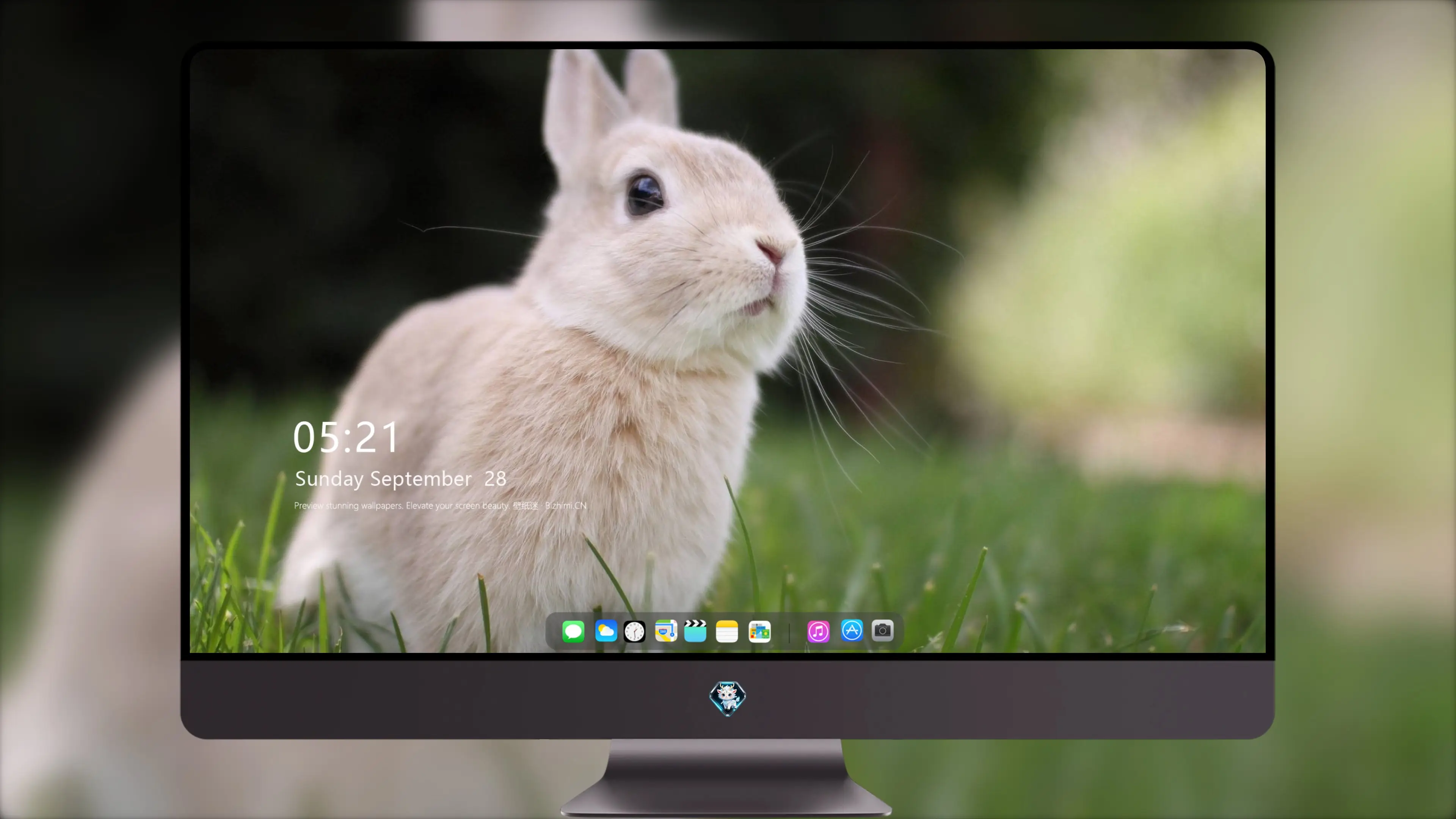This screenshot has width=1456, height=819.
Task: Click the date text "Sunday September 28"
Action: click(400, 479)
